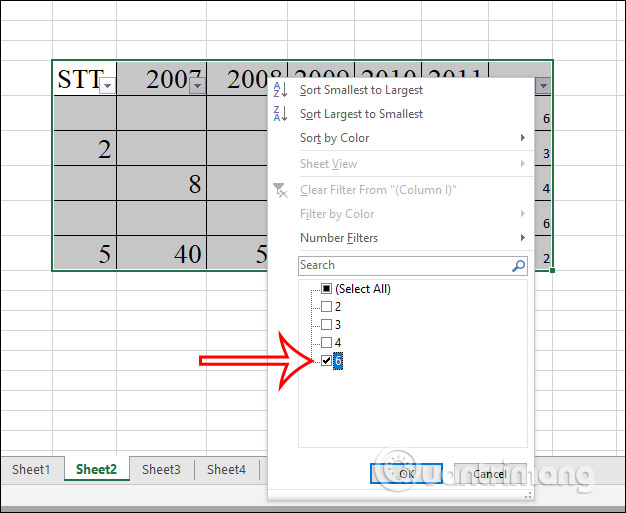Check the (Select All) checkbox
The image size is (626, 513).
tap(326, 289)
